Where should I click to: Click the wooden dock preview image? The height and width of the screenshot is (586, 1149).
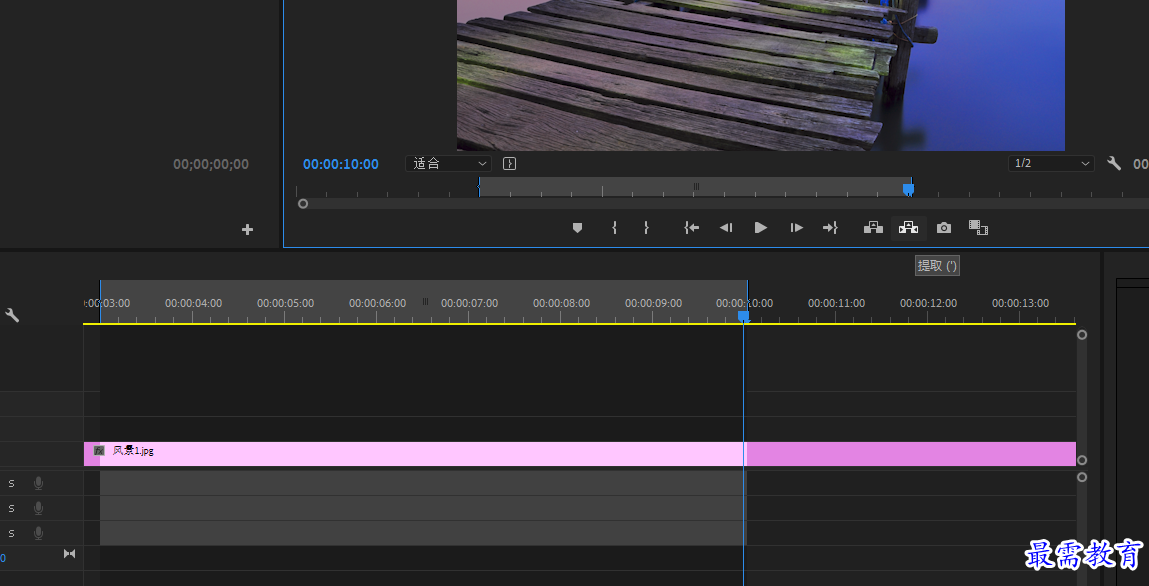point(761,75)
